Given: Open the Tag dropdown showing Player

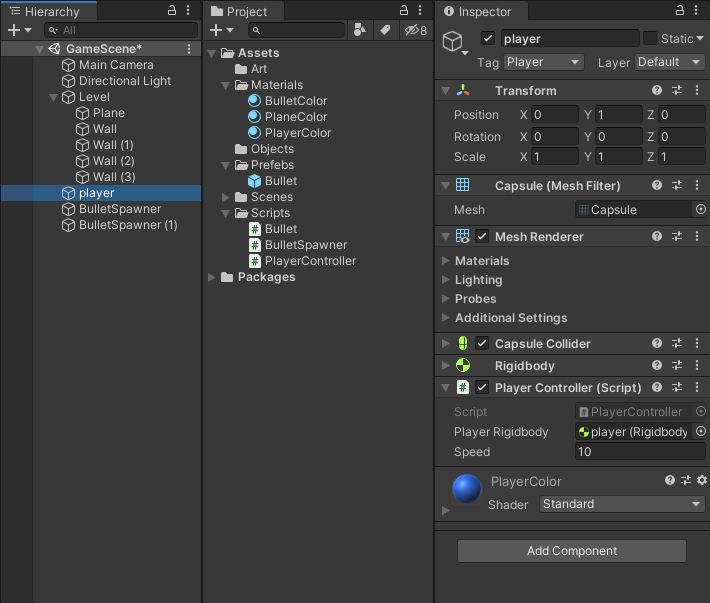Looking at the screenshot, I should coord(543,62).
